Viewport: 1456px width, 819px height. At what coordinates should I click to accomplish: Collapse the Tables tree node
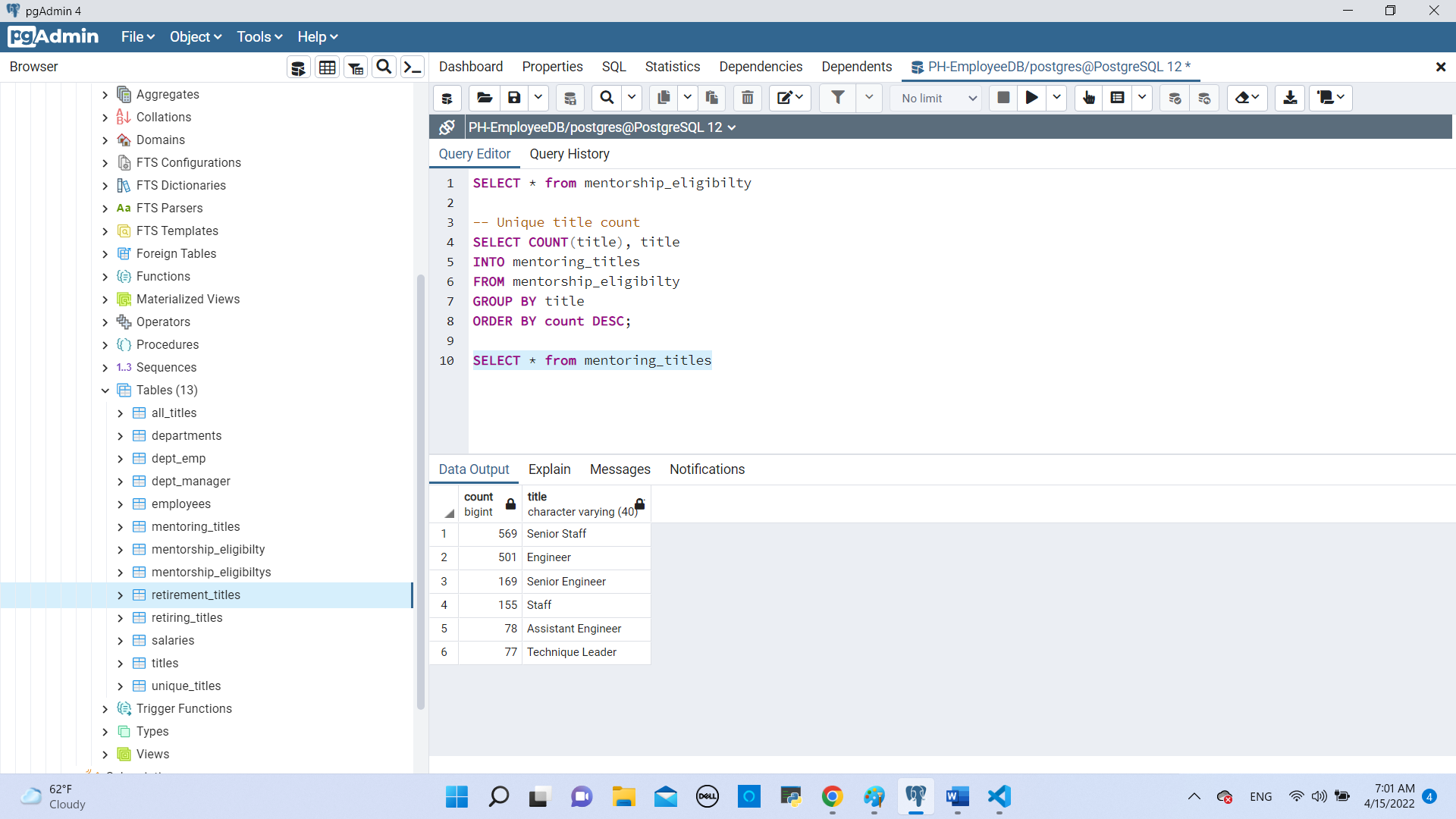coord(105,391)
